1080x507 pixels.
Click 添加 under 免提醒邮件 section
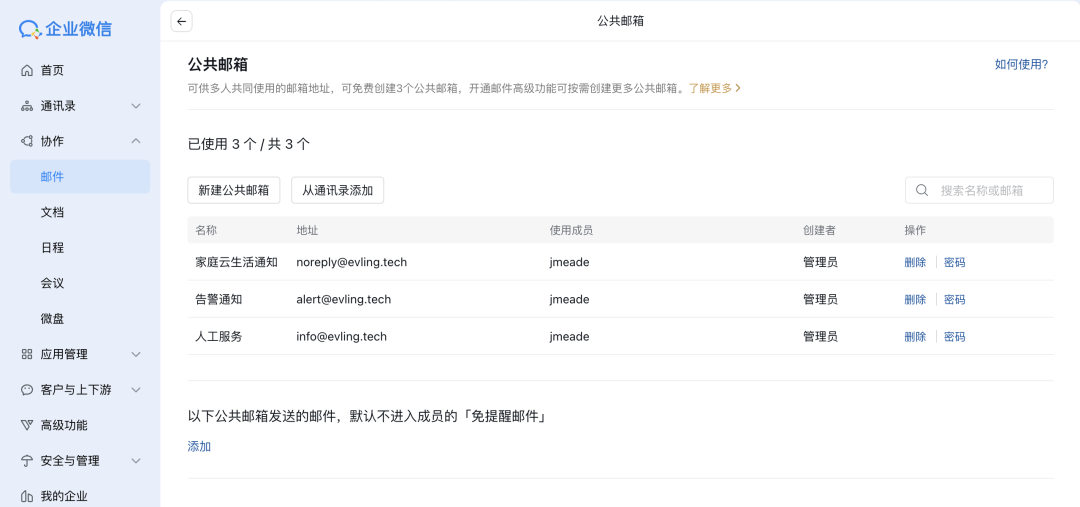tap(199, 446)
